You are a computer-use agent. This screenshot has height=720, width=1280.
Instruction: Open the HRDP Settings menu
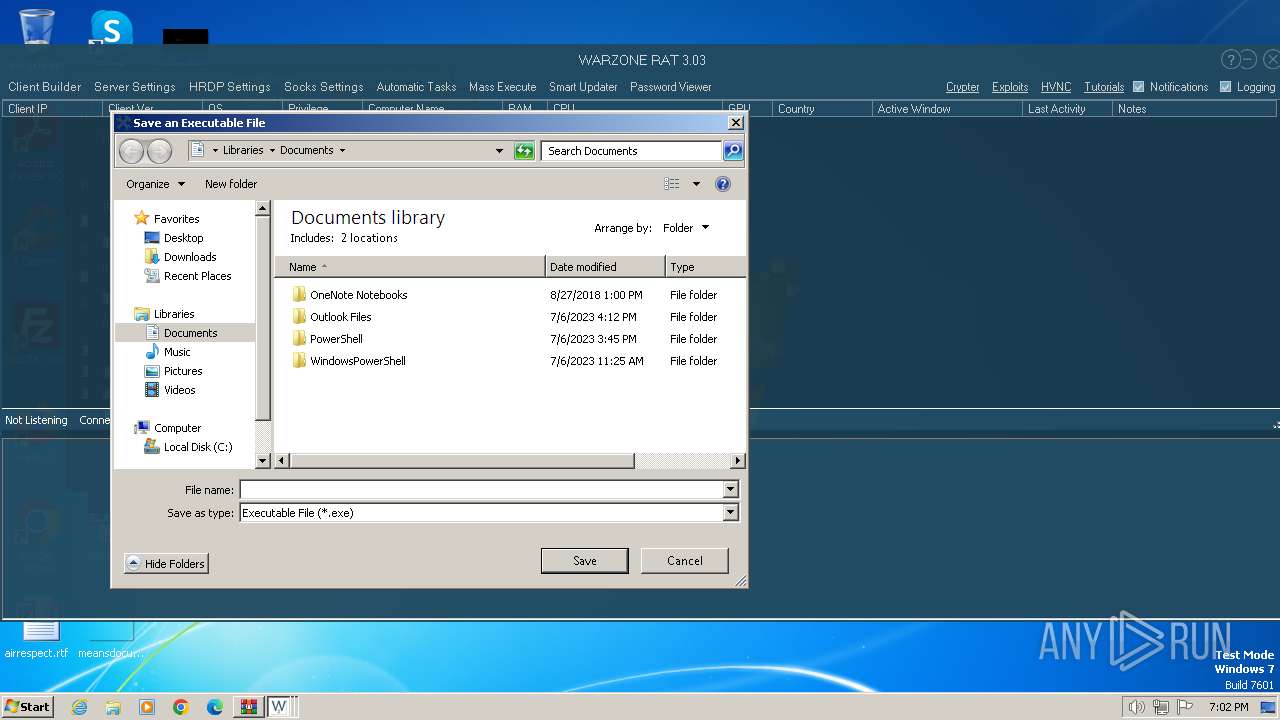(x=229, y=87)
